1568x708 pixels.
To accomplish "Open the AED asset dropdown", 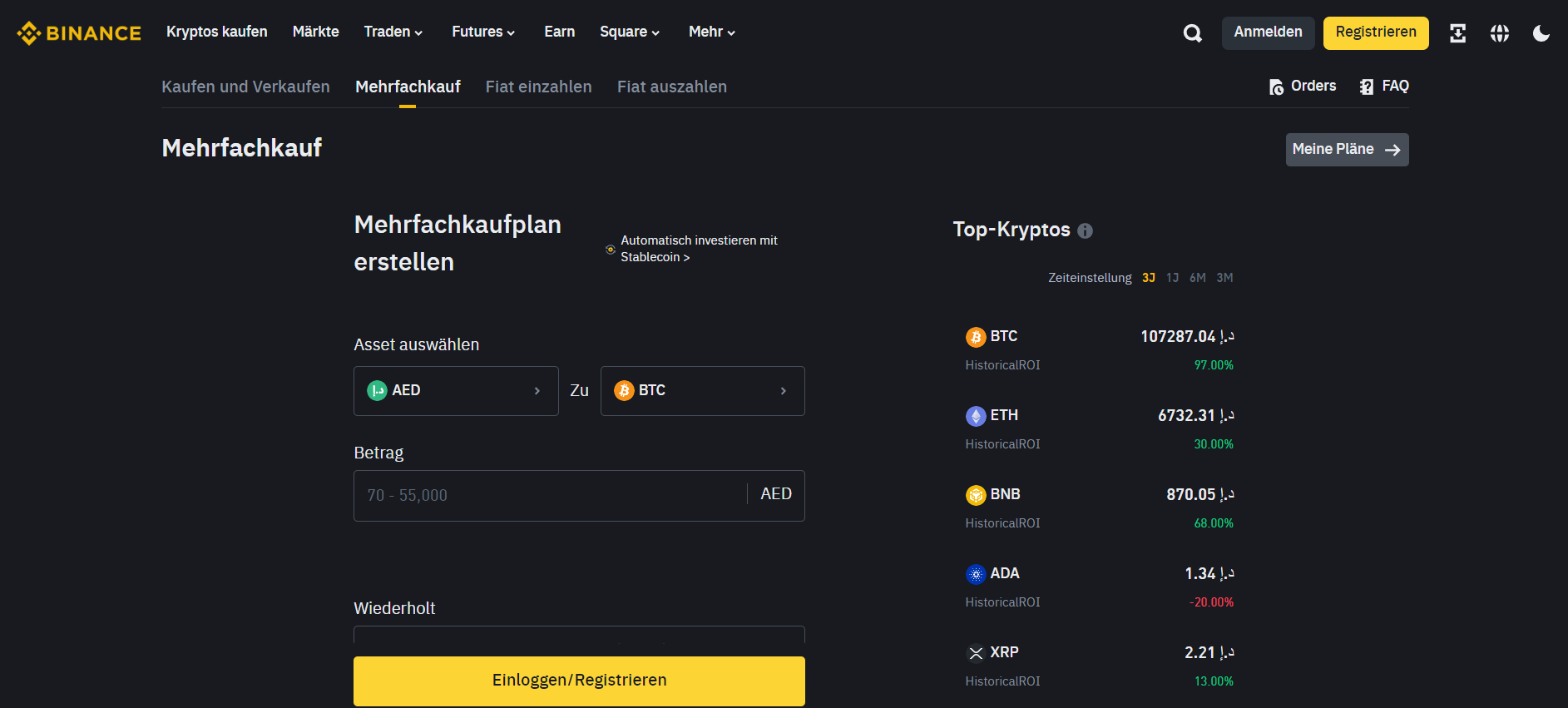I will tap(456, 391).
